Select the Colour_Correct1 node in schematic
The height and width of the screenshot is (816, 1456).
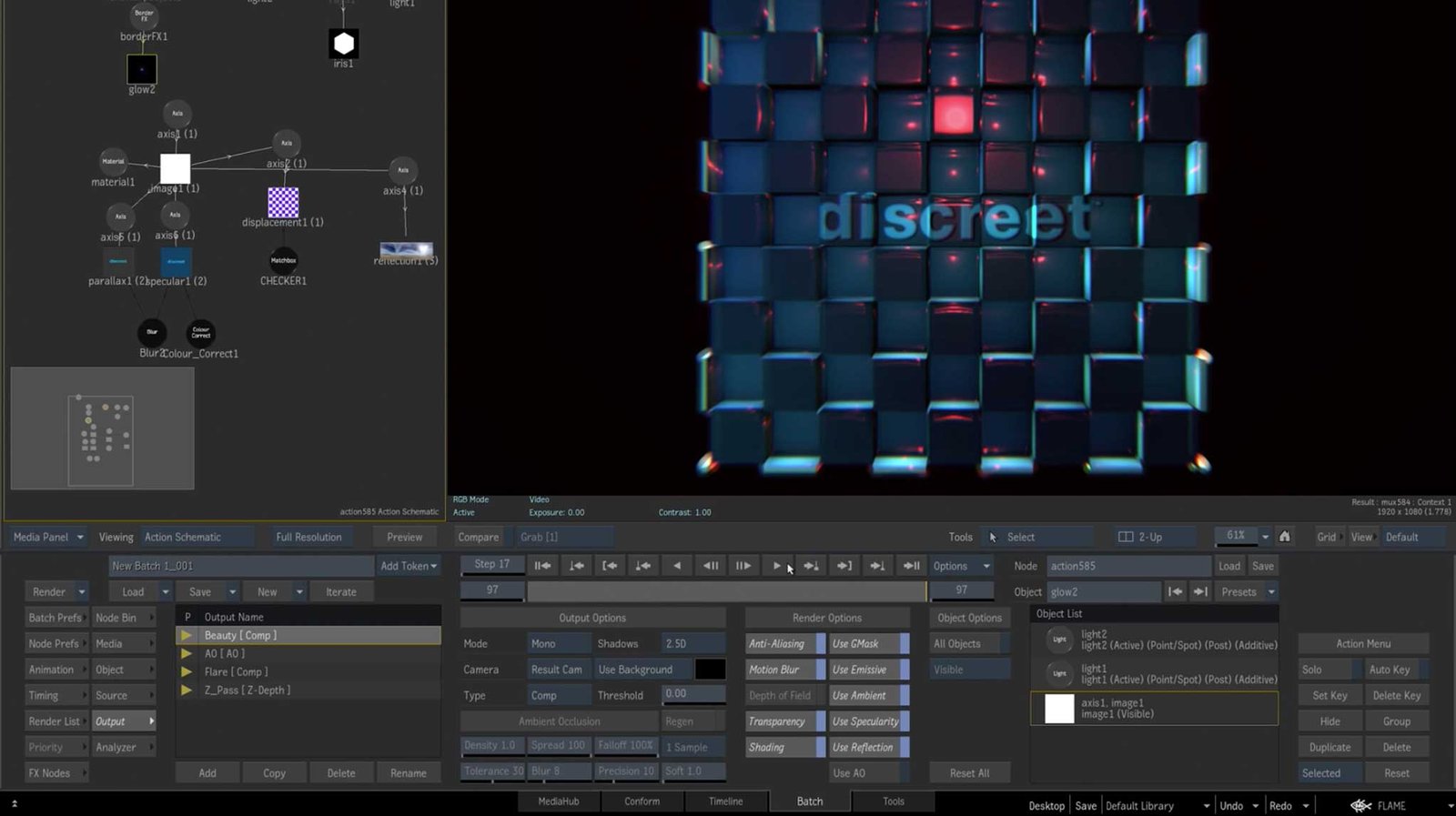tap(201, 333)
